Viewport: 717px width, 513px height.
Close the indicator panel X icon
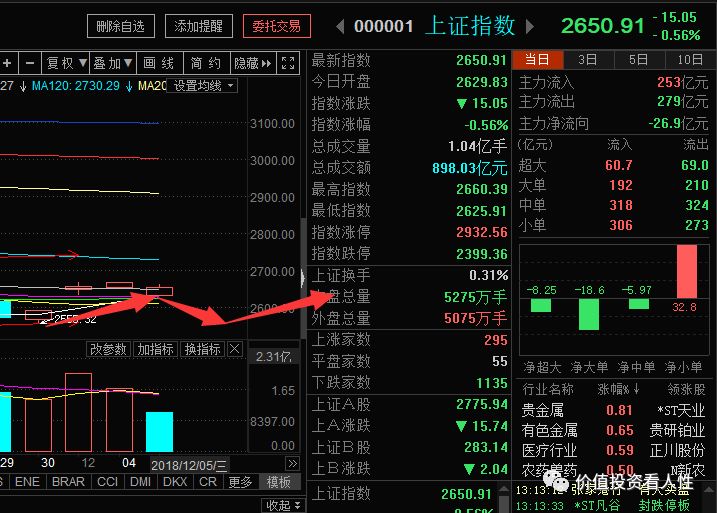point(235,349)
